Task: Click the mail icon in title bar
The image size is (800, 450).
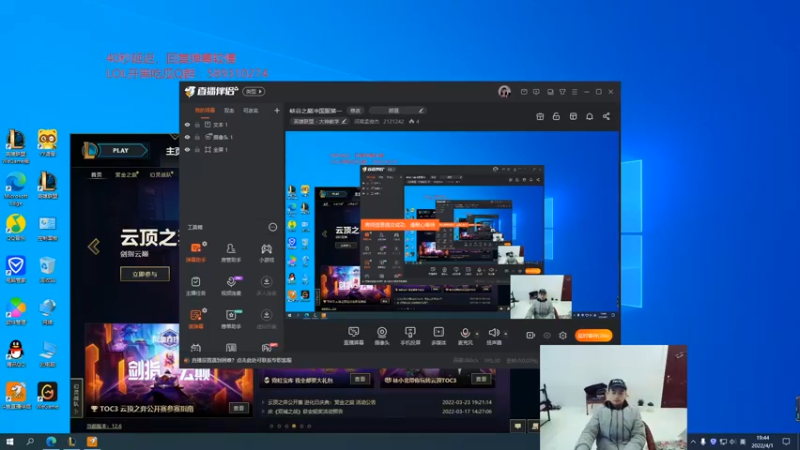Action: 524,92
